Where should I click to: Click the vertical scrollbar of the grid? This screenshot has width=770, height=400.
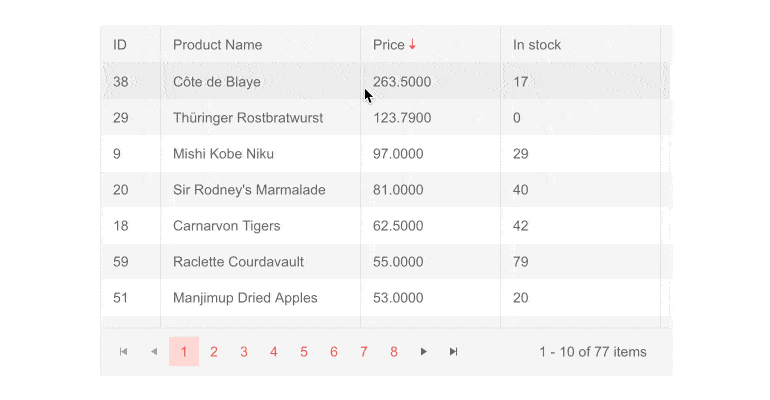click(666, 177)
